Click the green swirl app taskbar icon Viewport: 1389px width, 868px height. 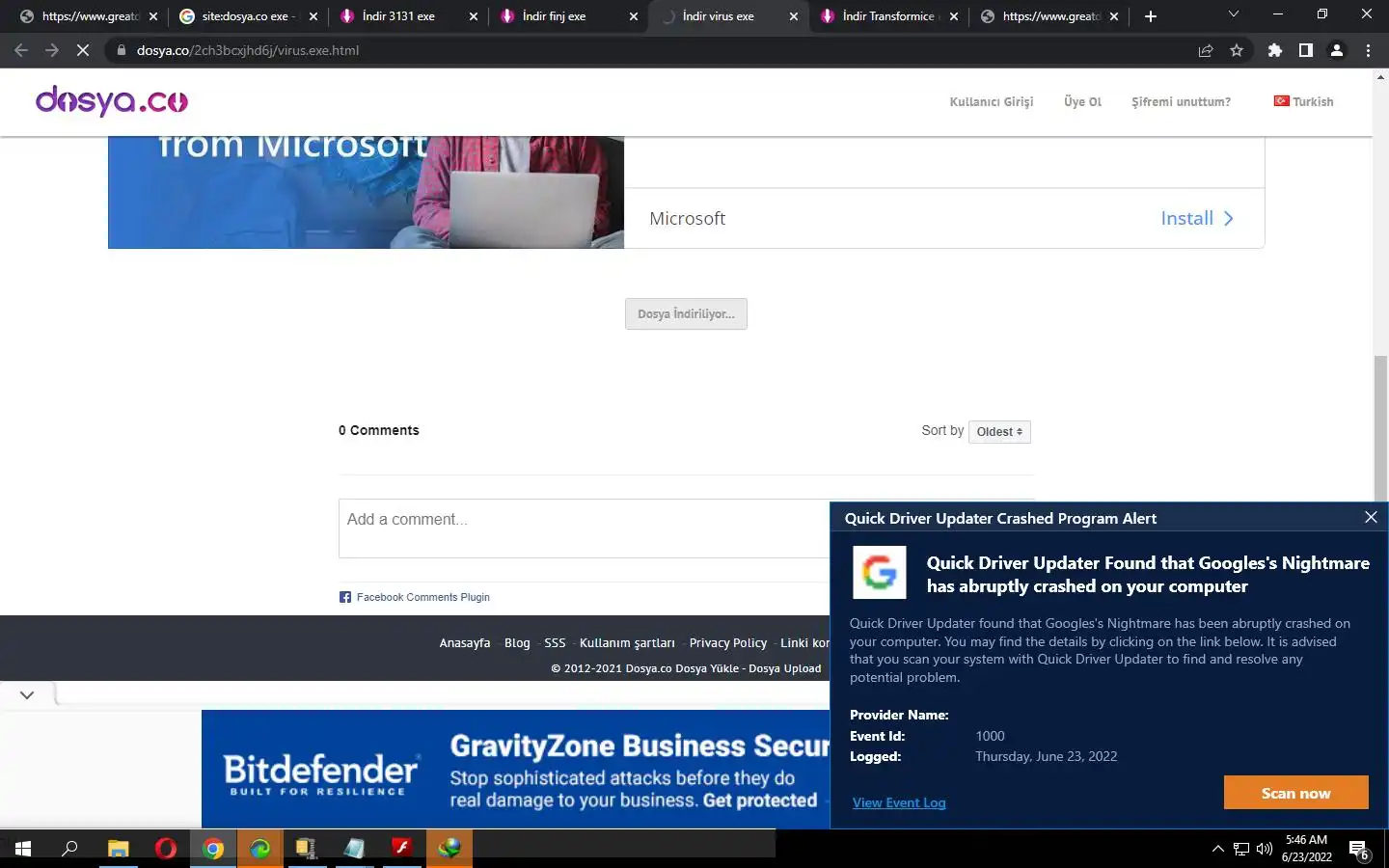pyautogui.click(x=260, y=849)
